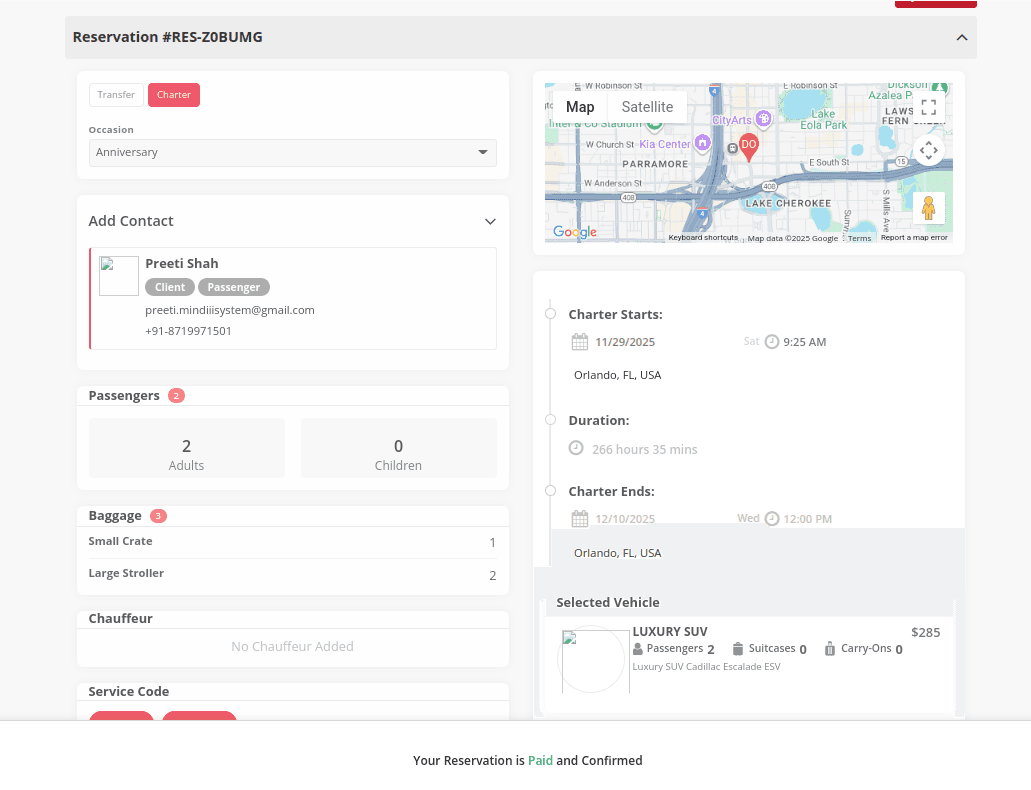Click the clock icon beside 12:00 PM
The width and height of the screenshot is (1031, 790).
772,519
